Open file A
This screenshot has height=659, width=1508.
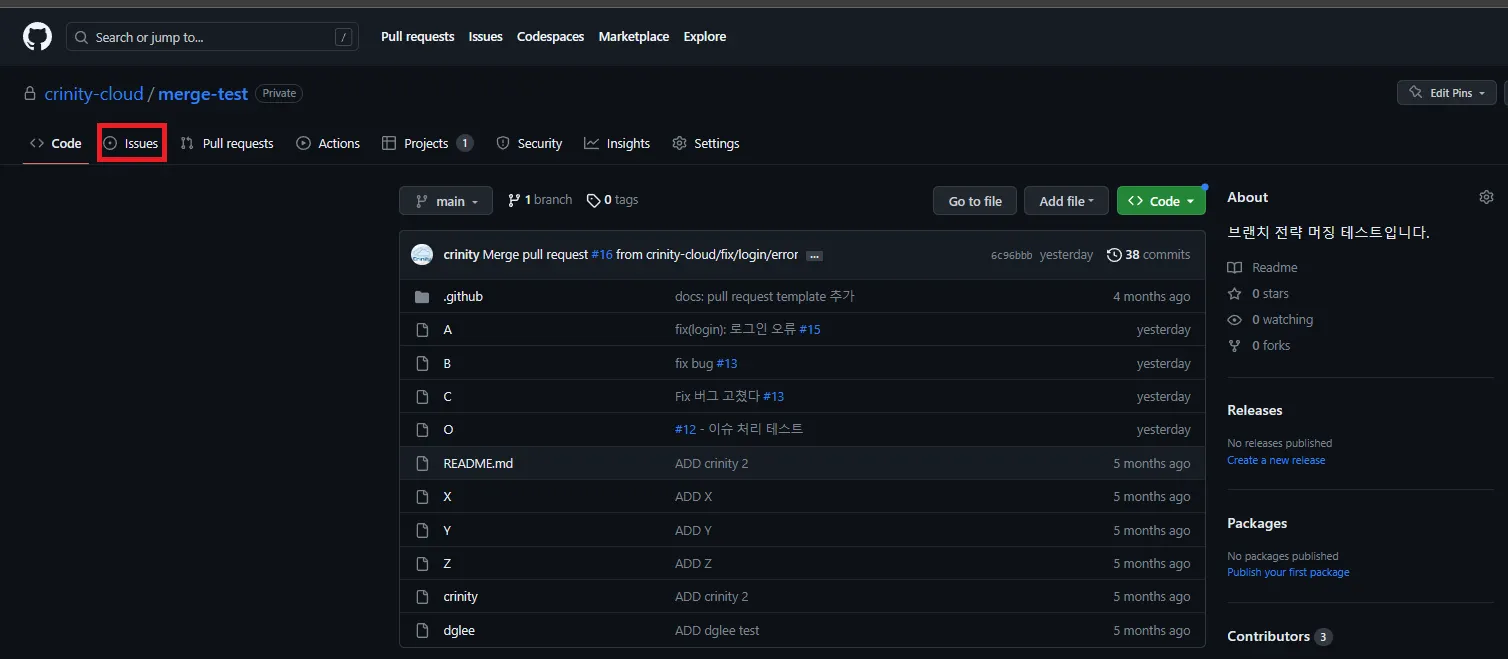[448, 330]
